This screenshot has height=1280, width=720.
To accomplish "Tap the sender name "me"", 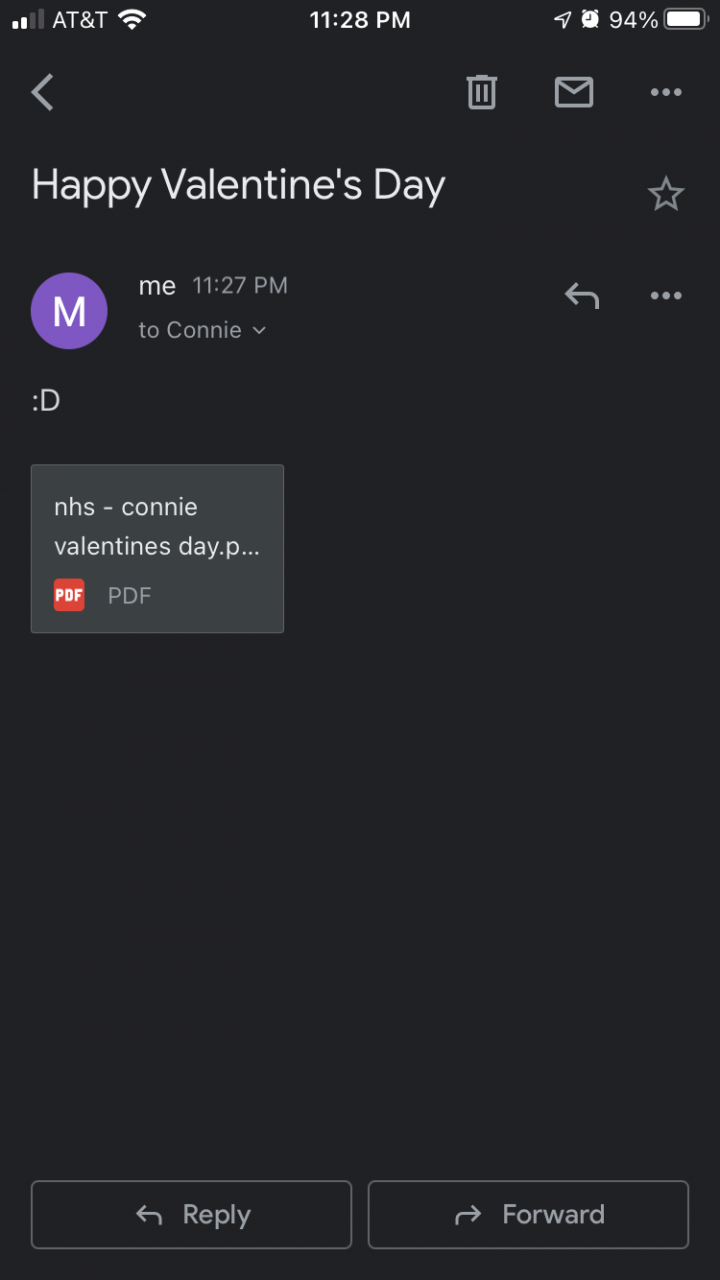I will coord(157,286).
